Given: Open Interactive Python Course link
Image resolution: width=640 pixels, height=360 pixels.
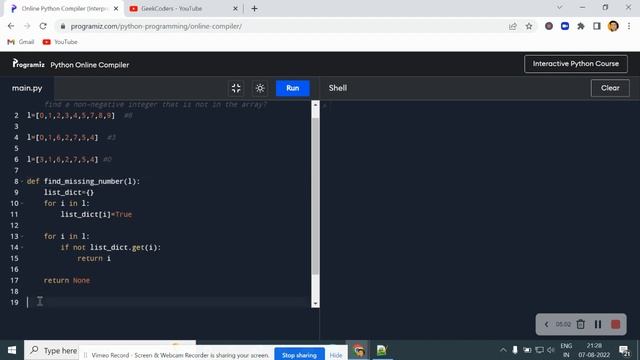Looking at the screenshot, I should tap(576, 64).
